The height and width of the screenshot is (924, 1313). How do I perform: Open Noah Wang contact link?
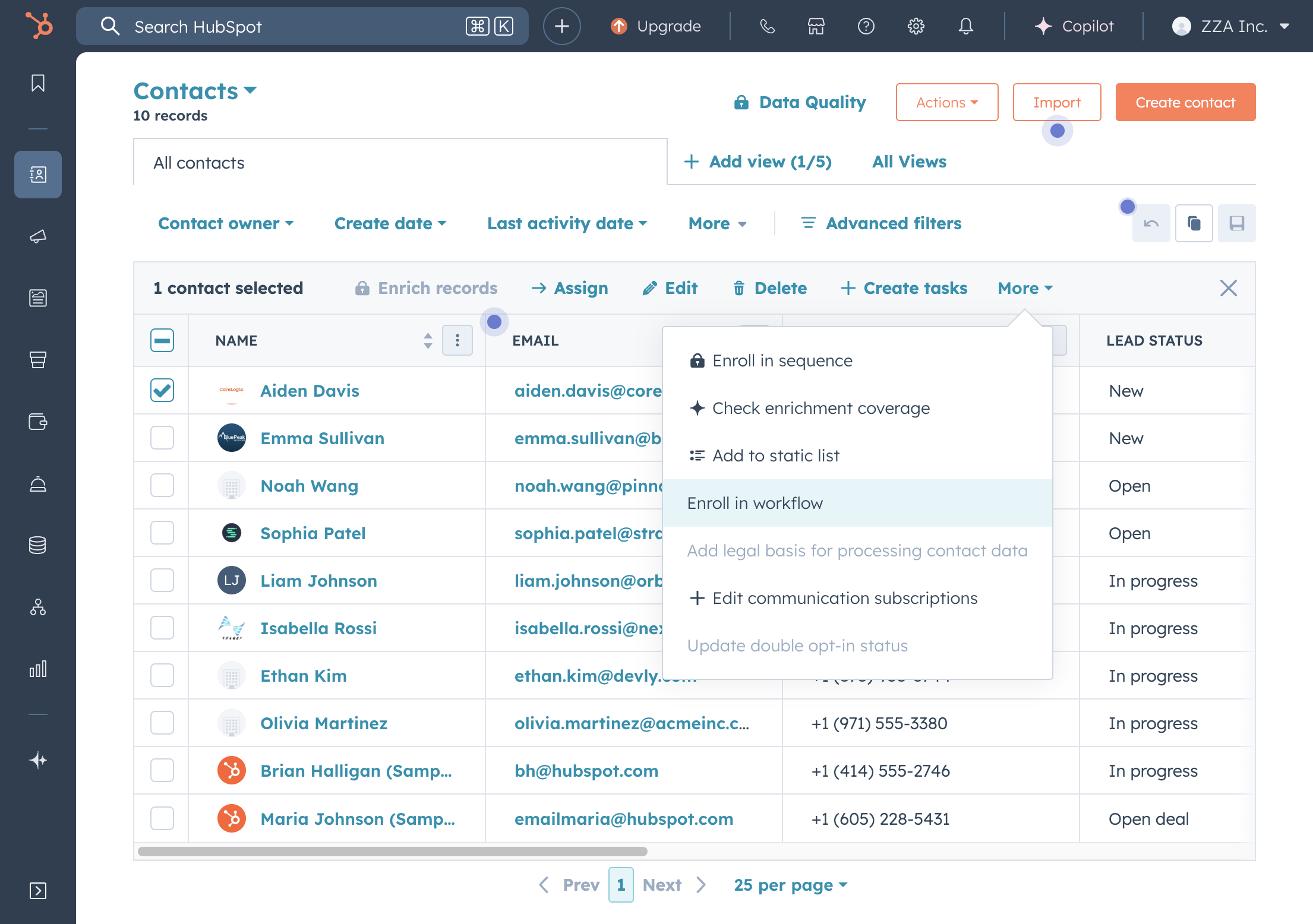309,486
